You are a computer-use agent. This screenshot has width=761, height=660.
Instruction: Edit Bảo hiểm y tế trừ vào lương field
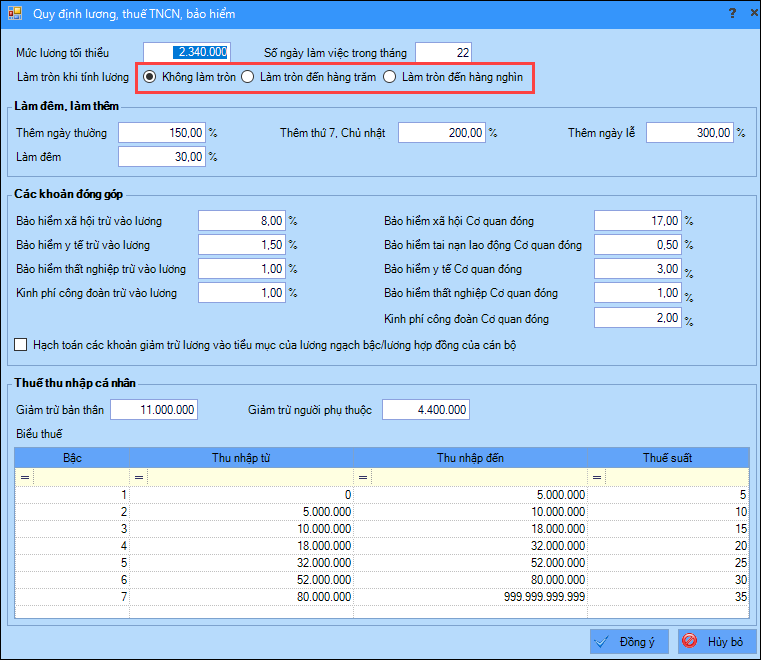[242, 245]
